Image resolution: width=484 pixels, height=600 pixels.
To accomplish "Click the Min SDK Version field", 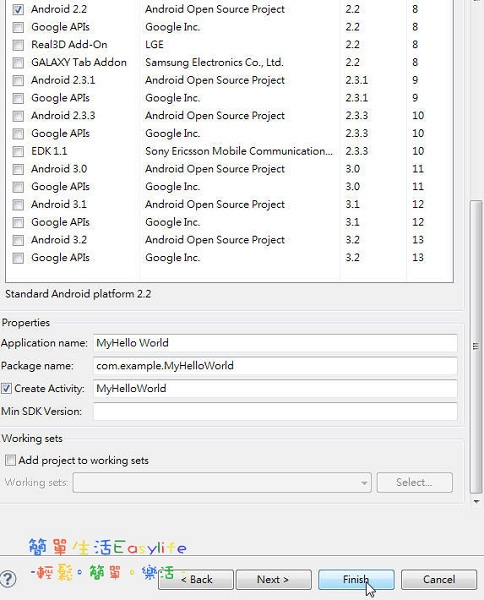I will tap(275, 411).
